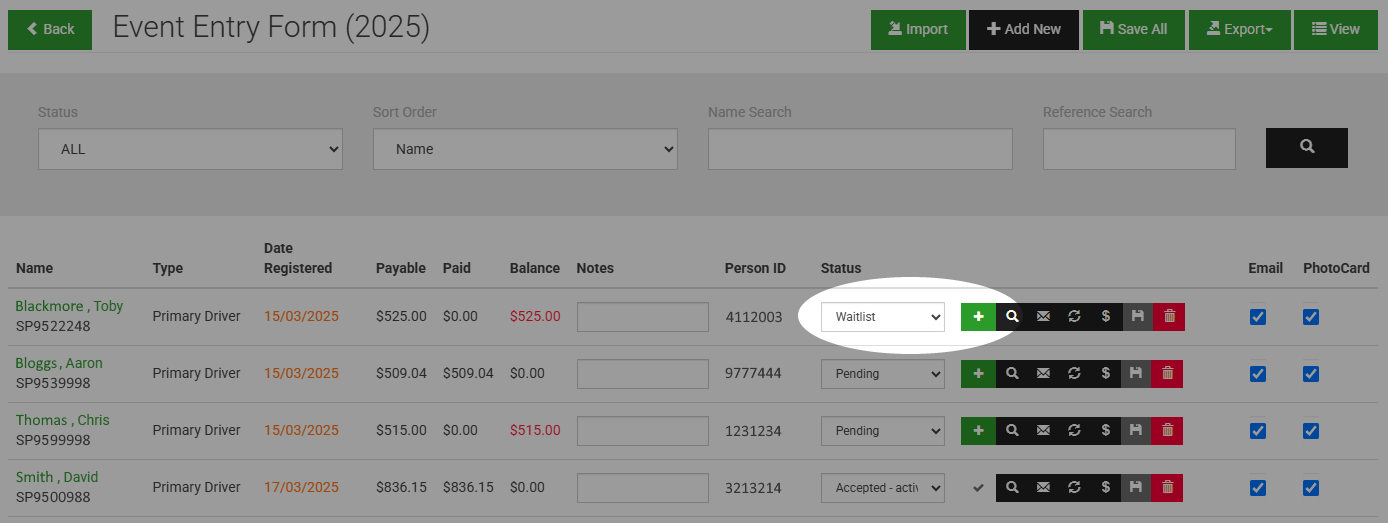Click the envelope email icon for Chris Thomas

pyautogui.click(x=1043, y=431)
